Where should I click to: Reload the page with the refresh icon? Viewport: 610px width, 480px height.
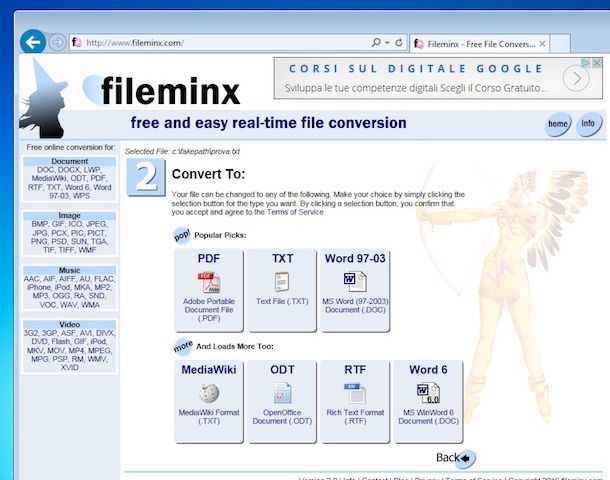point(399,42)
